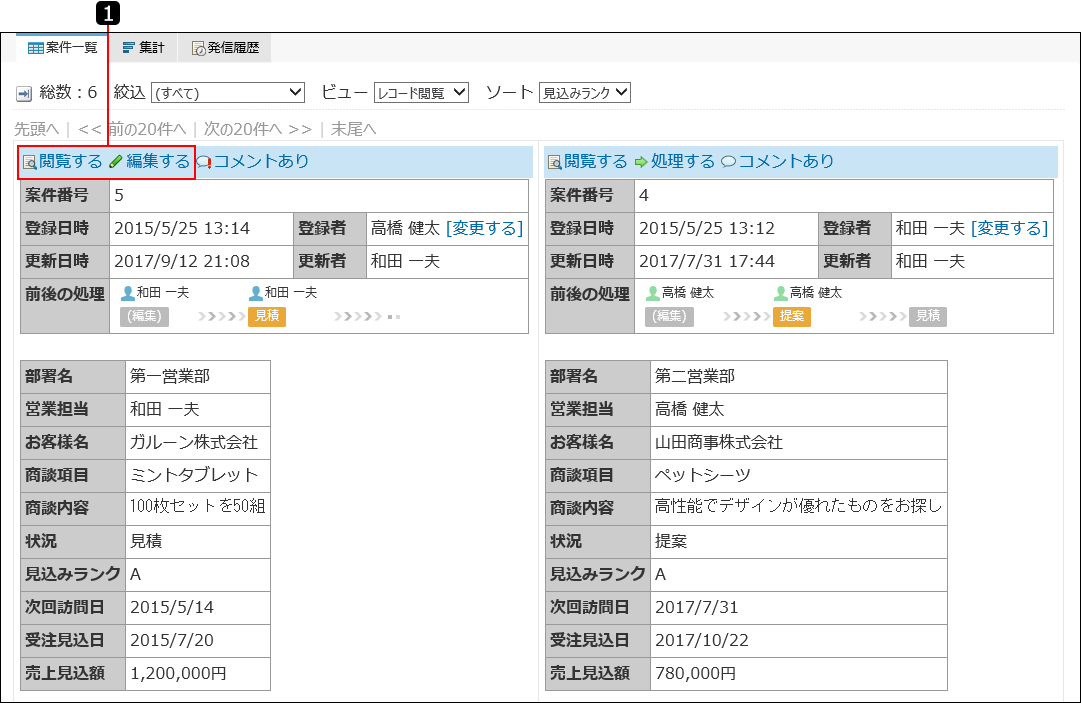Click コメントあり on record number 5

pyautogui.click(x=261, y=161)
